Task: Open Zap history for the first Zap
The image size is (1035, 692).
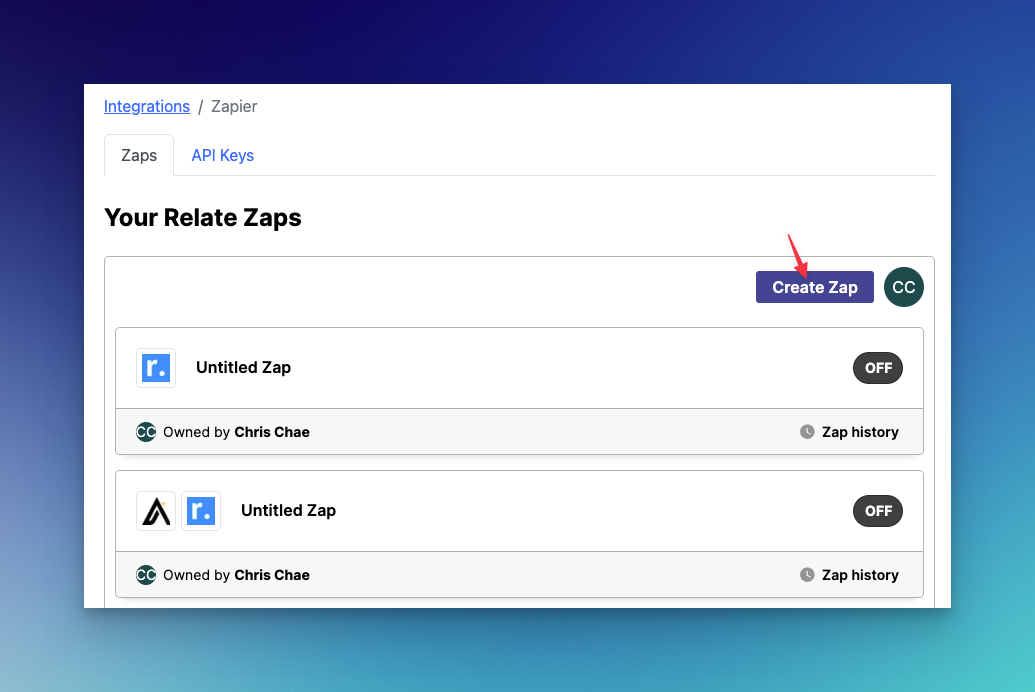Action: coord(860,432)
